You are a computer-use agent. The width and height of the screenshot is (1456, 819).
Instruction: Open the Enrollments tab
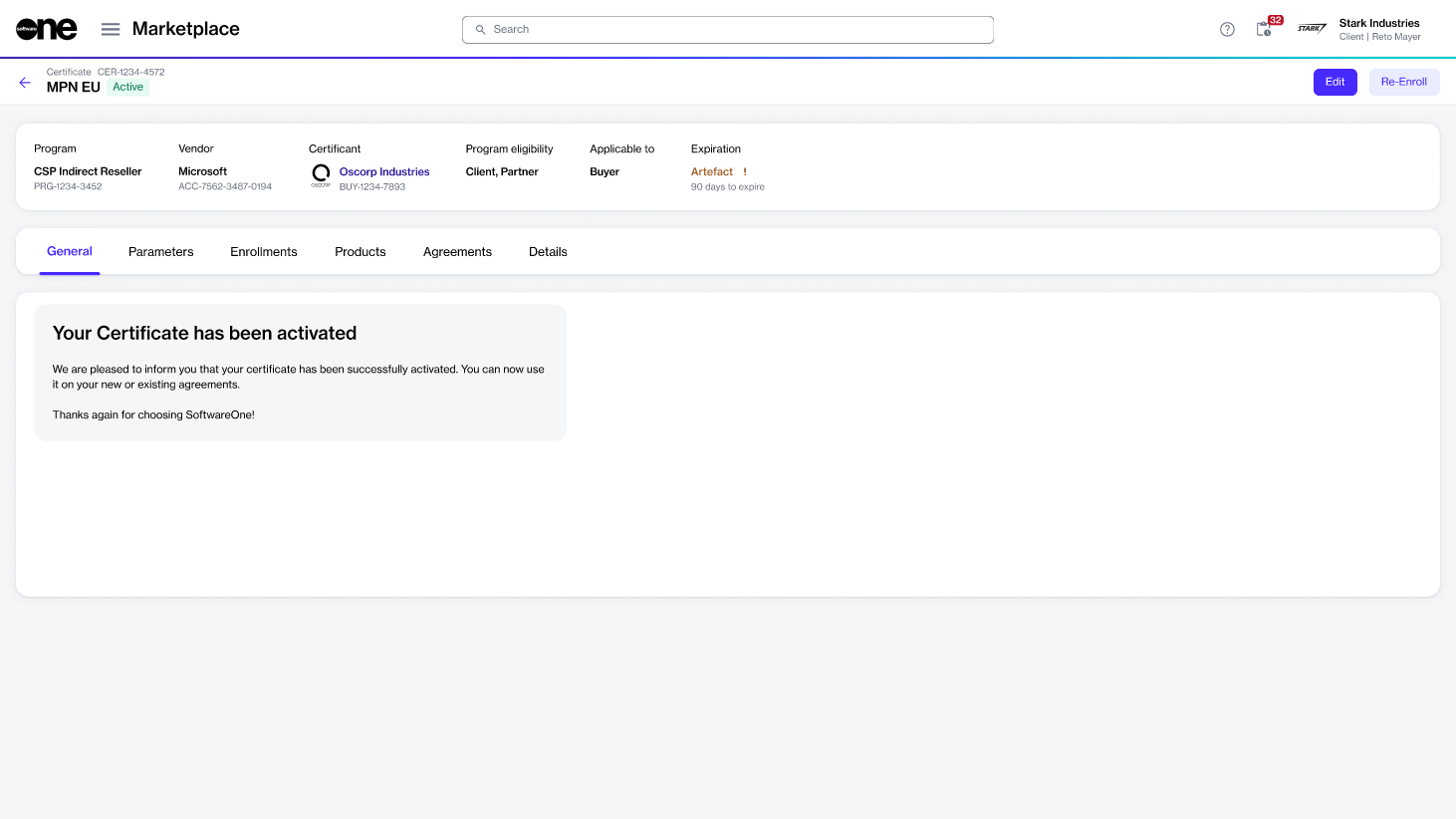tap(264, 252)
